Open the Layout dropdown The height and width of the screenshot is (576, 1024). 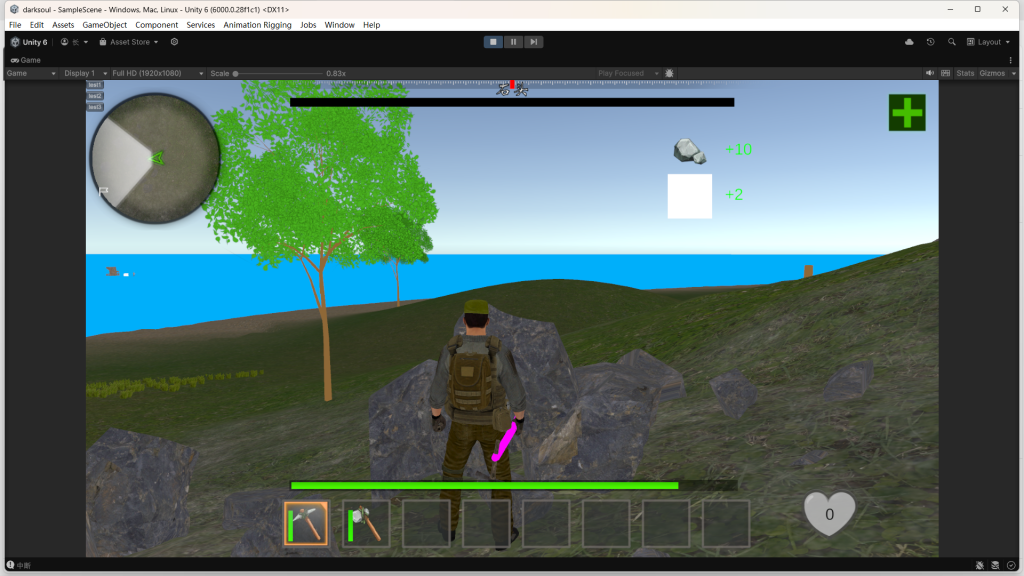[988, 42]
